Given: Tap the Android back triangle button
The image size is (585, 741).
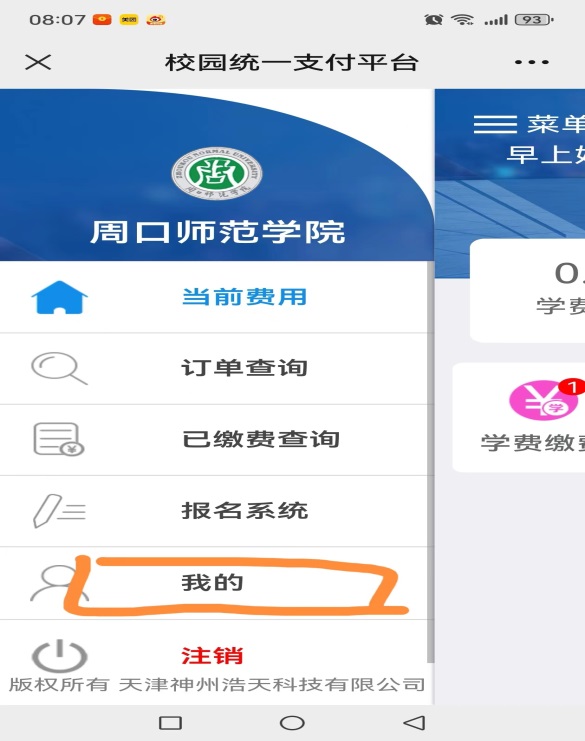Looking at the screenshot, I should click(414, 723).
